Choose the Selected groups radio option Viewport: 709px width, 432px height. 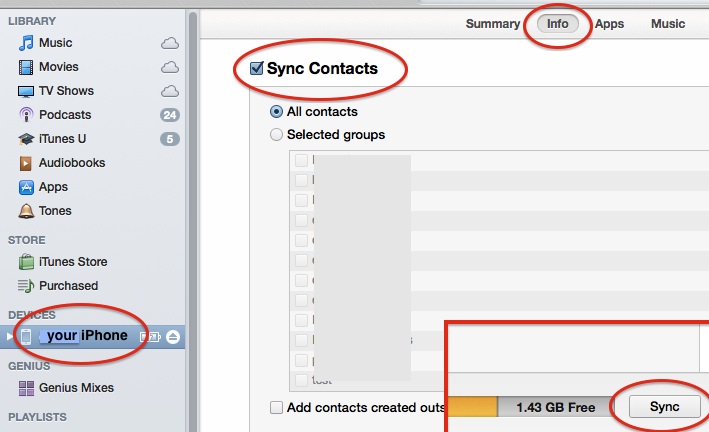pos(276,134)
